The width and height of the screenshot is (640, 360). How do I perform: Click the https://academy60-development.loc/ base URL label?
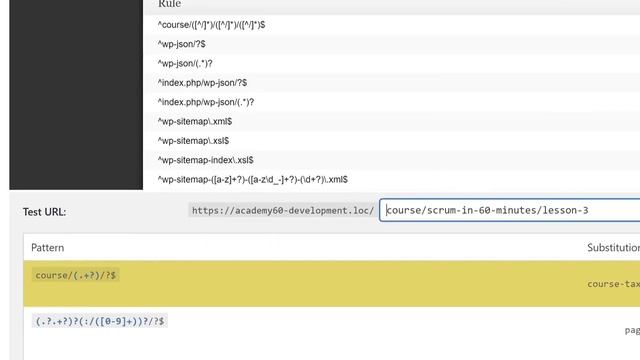pos(282,211)
